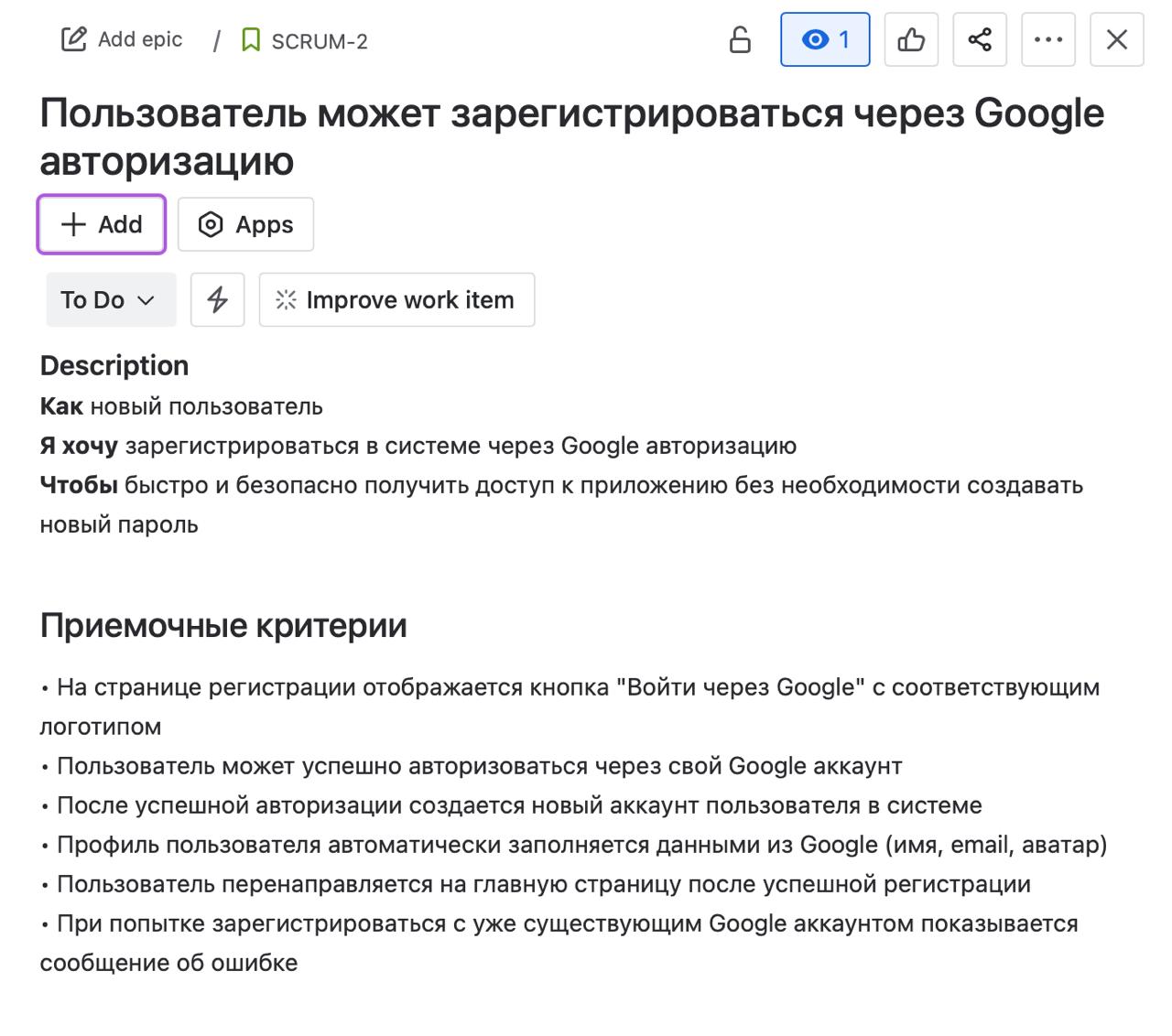Open the Apps icon button

211,224
